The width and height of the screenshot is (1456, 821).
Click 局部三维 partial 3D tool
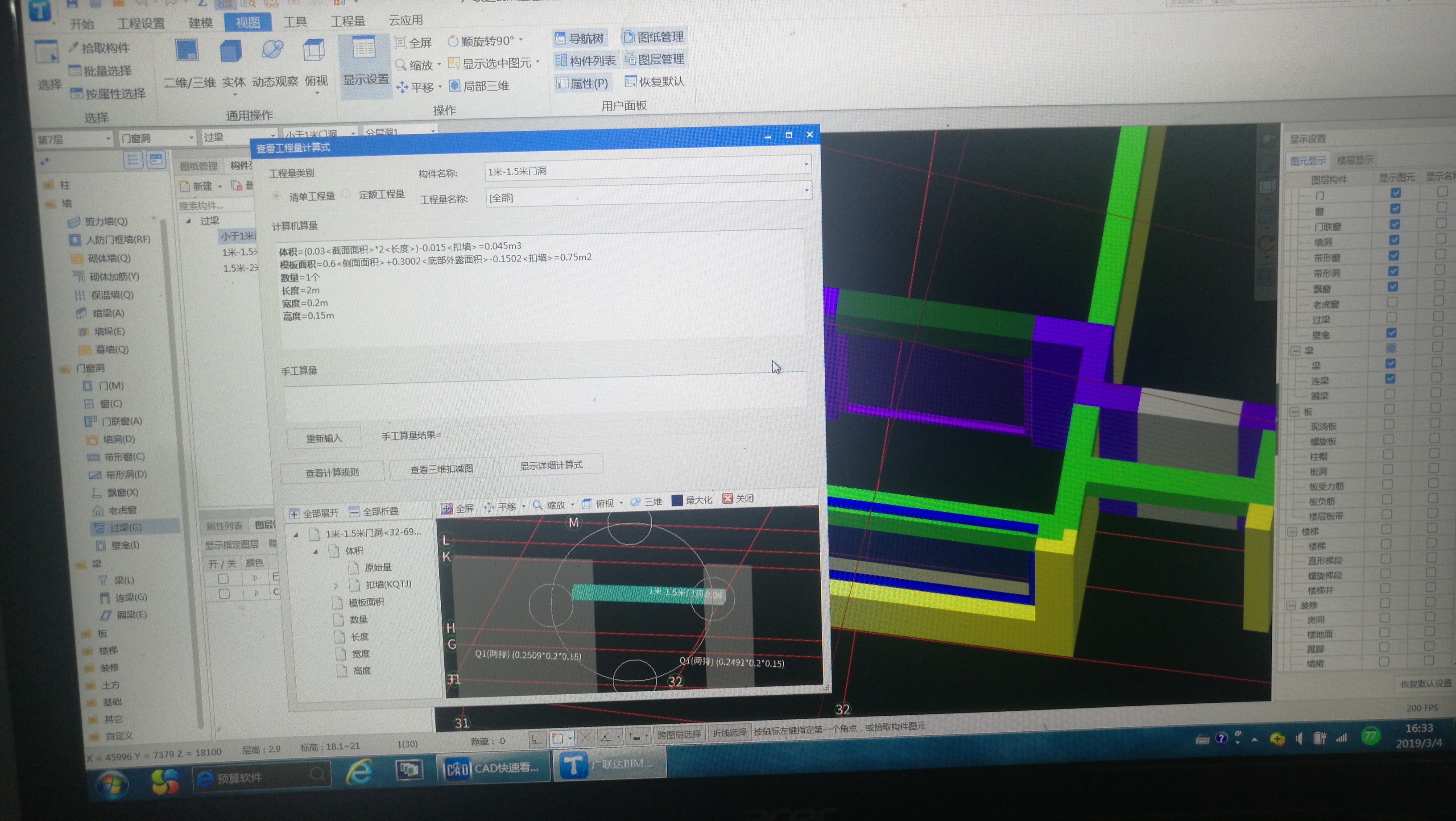479,86
